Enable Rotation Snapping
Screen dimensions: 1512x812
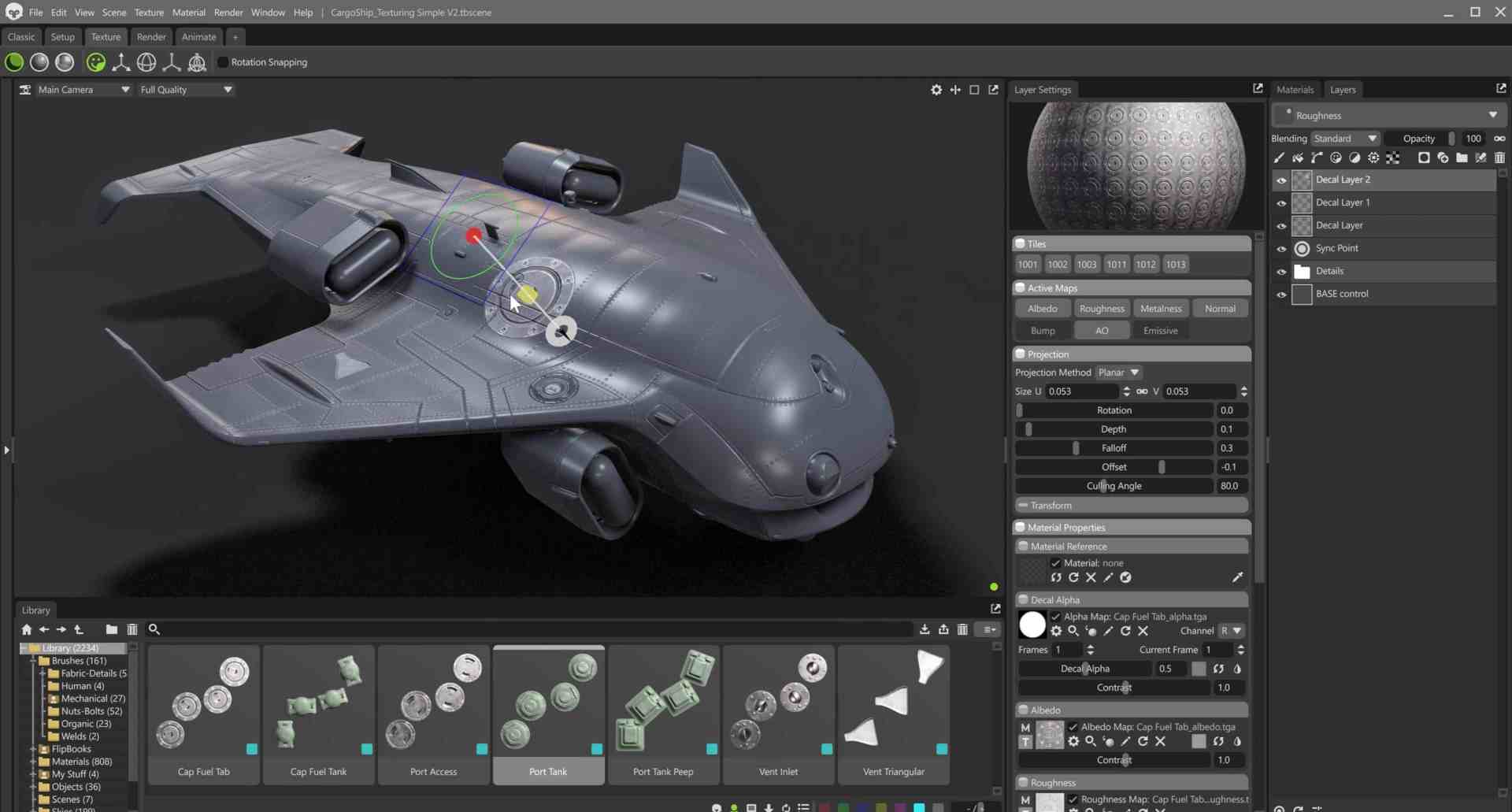tap(223, 62)
